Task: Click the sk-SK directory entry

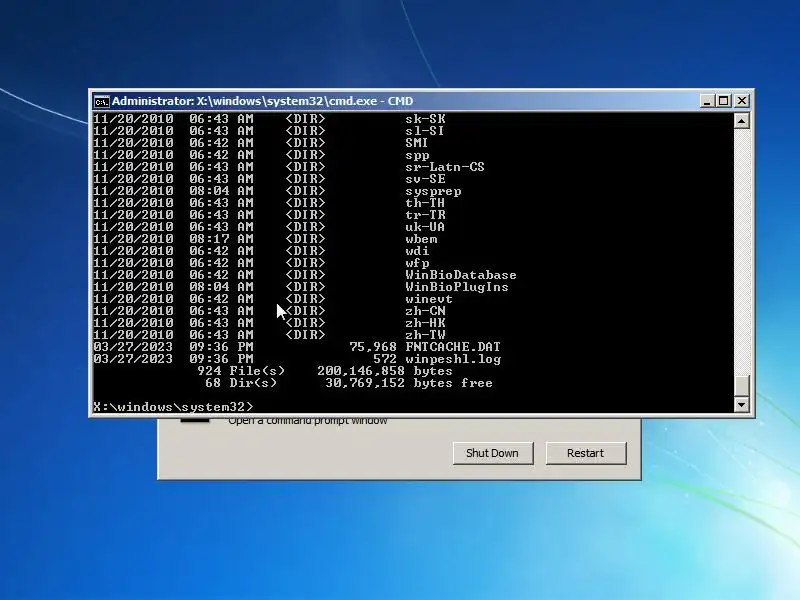Action: tap(425, 119)
